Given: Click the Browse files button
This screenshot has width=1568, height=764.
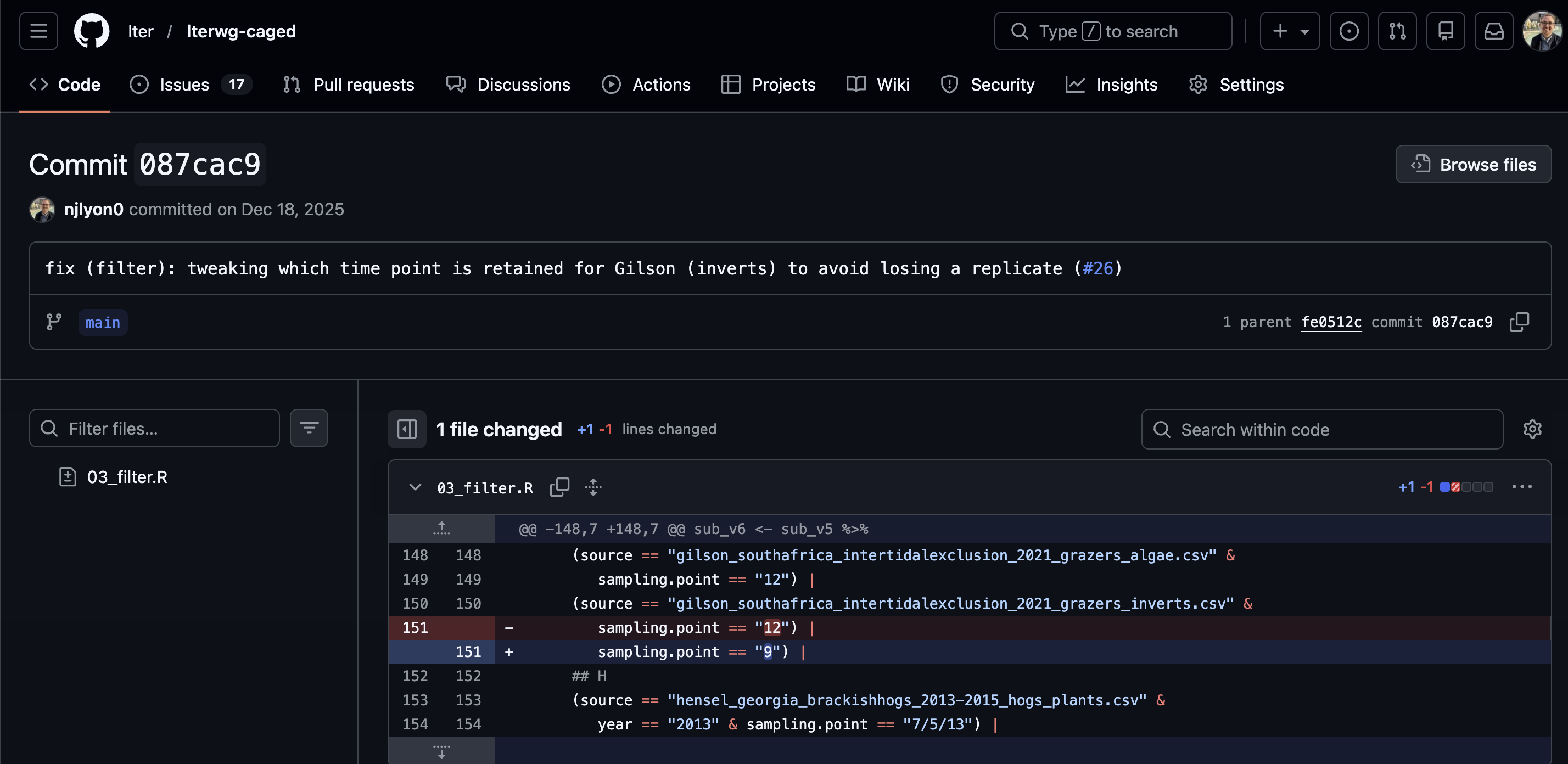Looking at the screenshot, I should point(1473,164).
